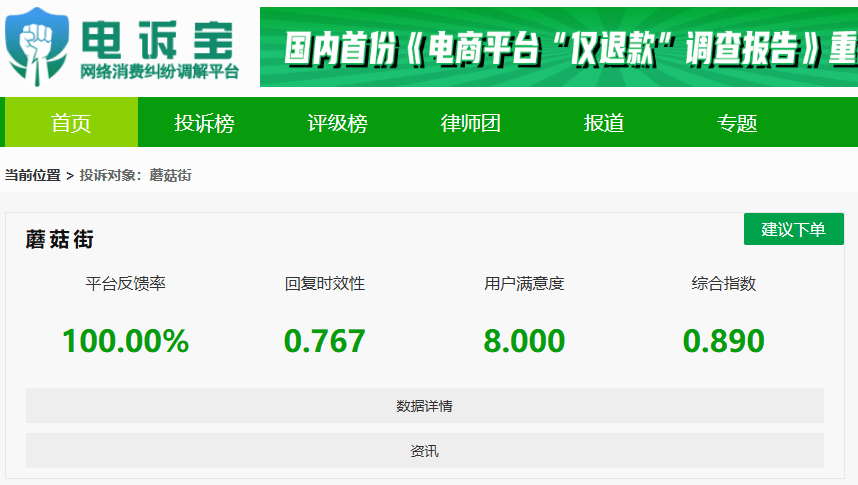Screen dimensions: 858x485
Task: Click the 网络消费纠纷调解平台 tagline
Action: (160, 72)
